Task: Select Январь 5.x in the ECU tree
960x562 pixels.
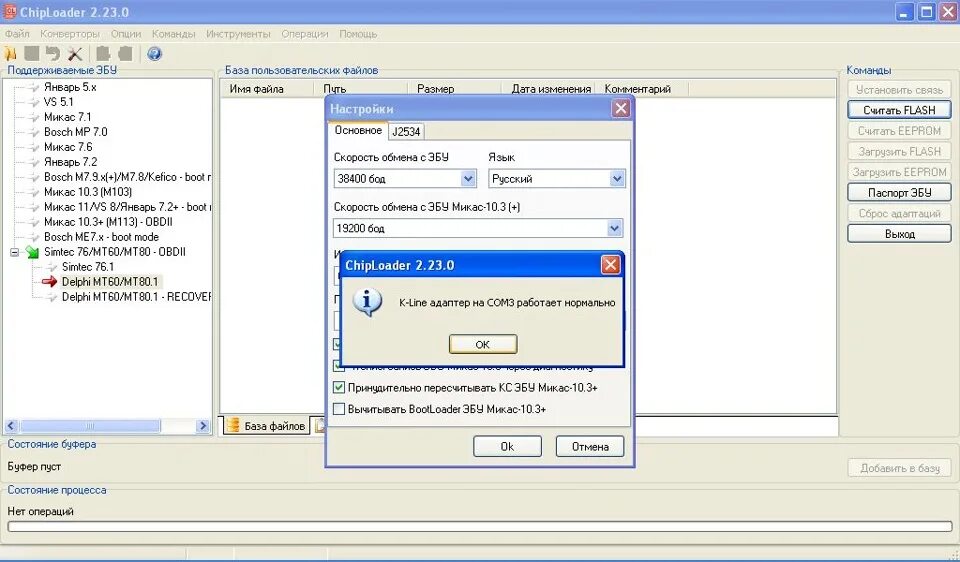Action: point(70,87)
